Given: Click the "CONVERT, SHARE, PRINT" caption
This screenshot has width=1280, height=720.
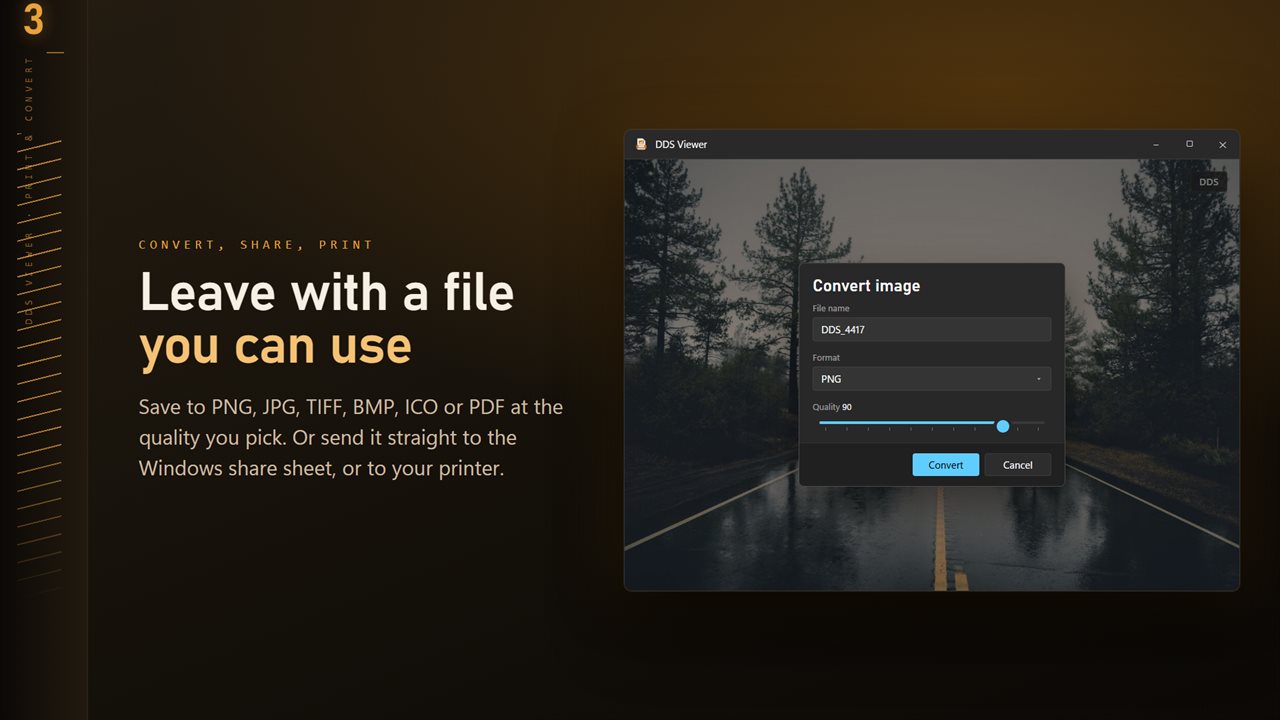Looking at the screenshot, I should (x=256, y=245).
